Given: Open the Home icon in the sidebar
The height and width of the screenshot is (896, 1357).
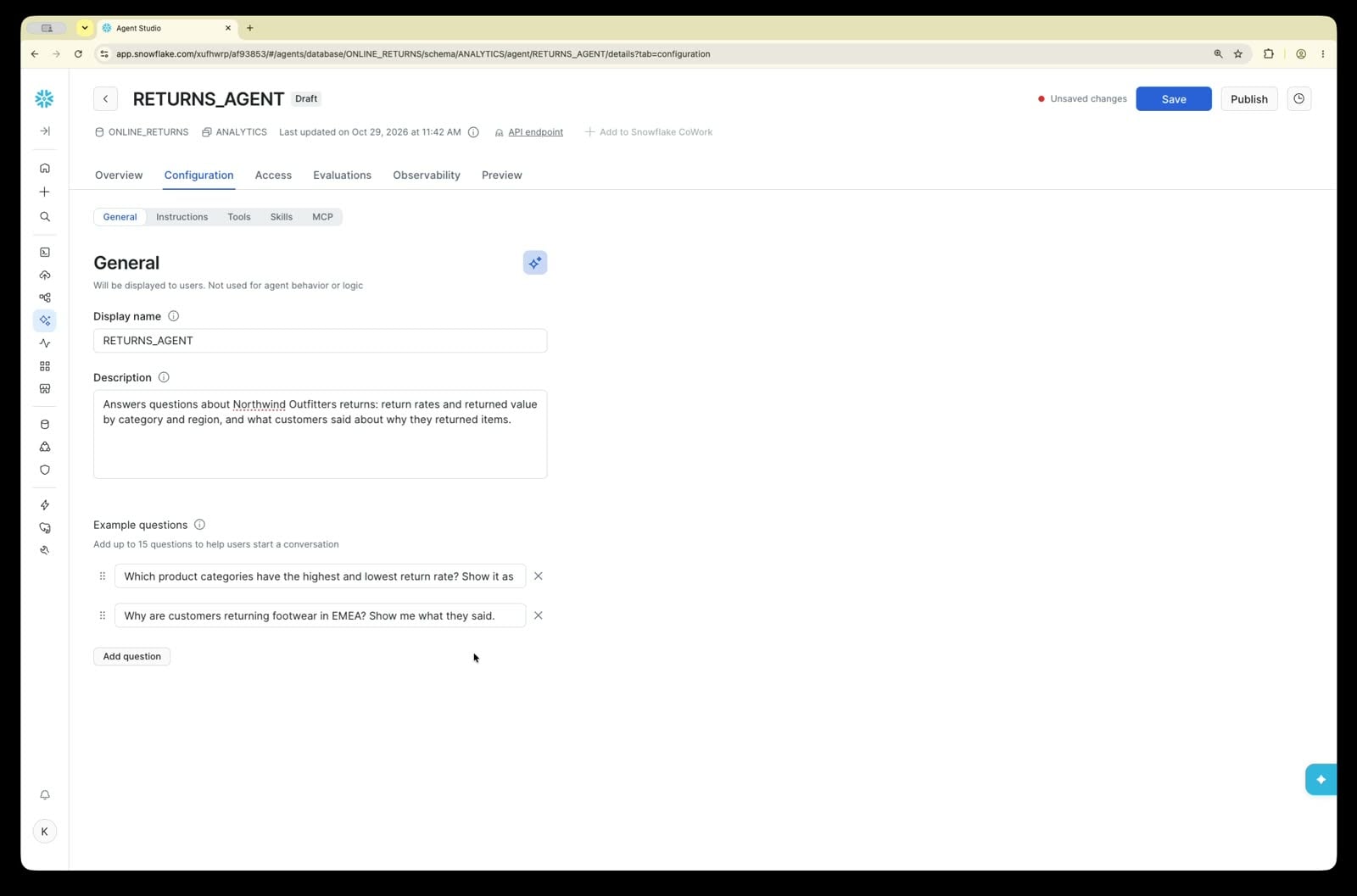Looking at the screenshot, I should (x=45, y=168).
